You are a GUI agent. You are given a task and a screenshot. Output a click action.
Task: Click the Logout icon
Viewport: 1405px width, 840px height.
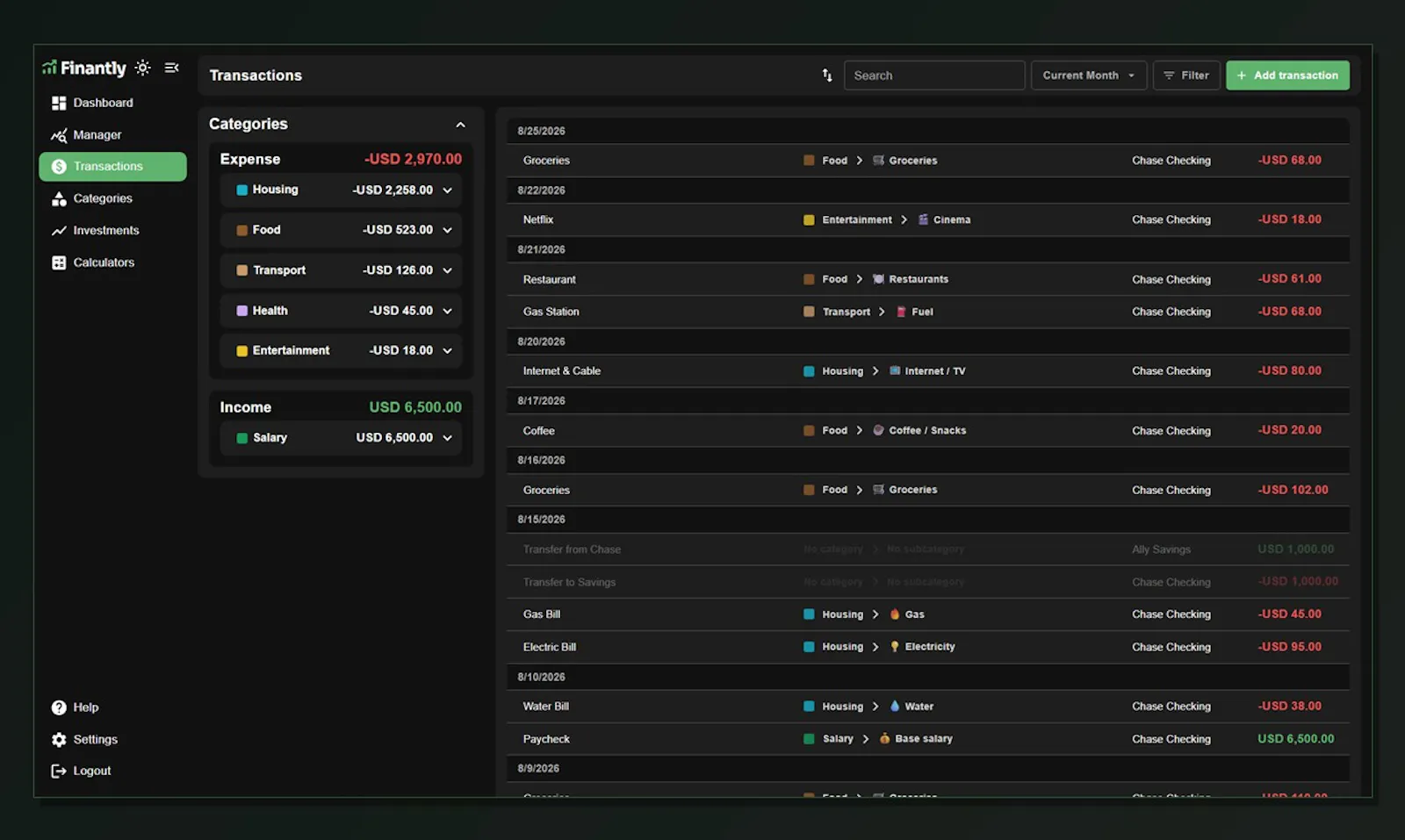59,771
